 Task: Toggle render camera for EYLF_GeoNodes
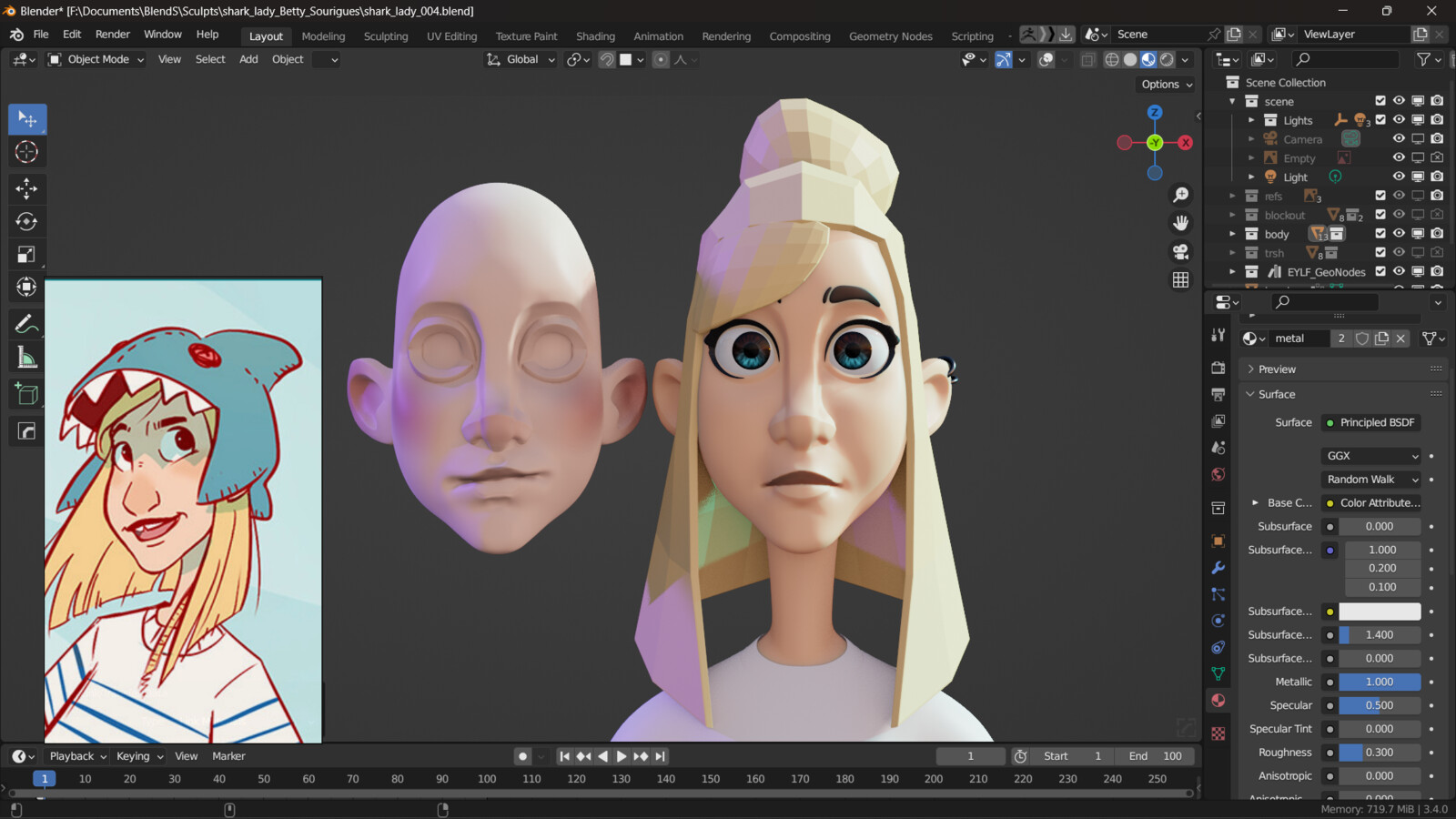pyautogui.click(x=1437, y=271)
